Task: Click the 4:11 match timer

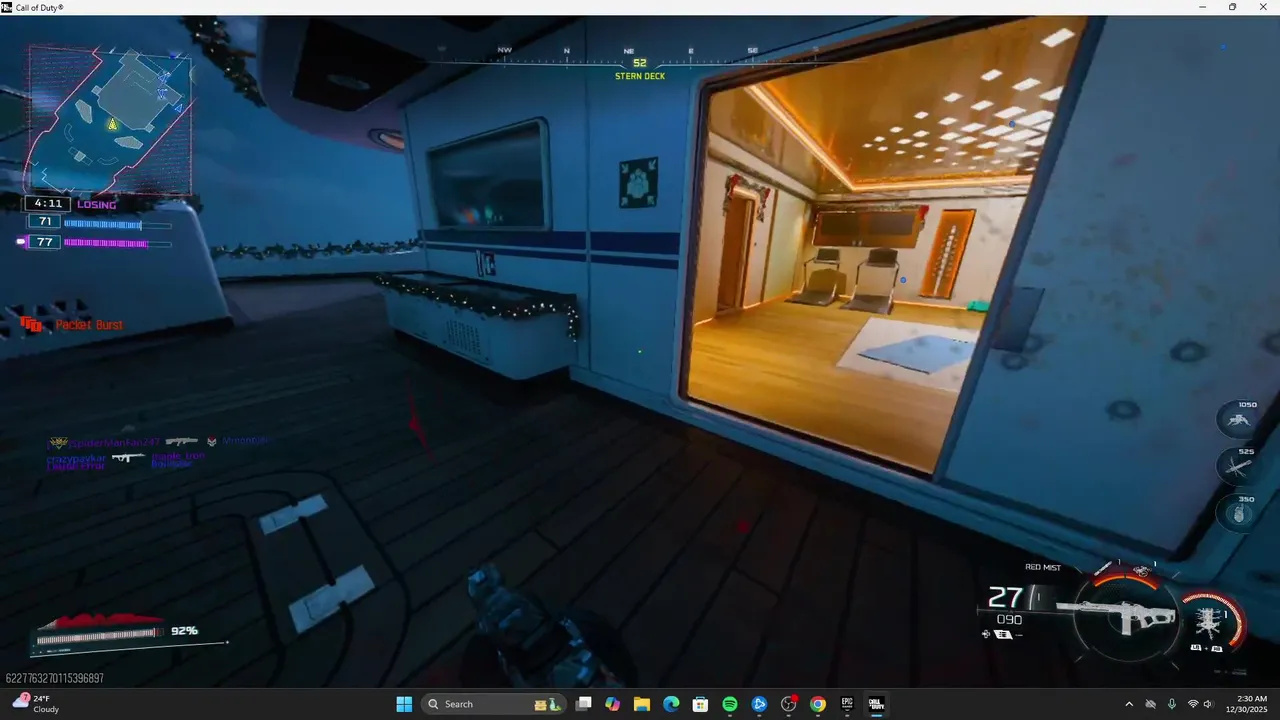Action: click(x=47, y=204)
